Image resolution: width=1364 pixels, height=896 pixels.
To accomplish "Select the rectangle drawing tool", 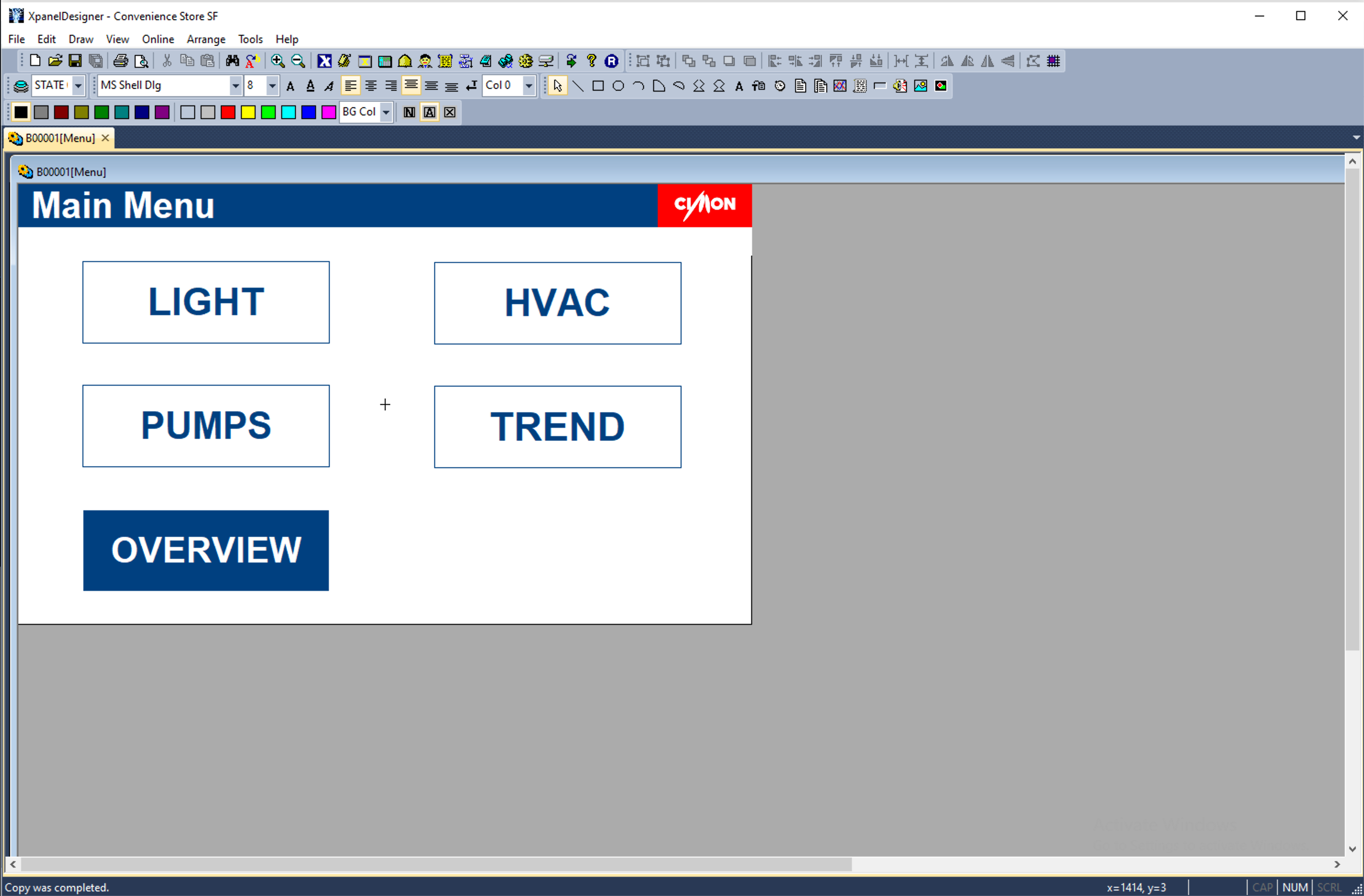I will click(598, 86).
